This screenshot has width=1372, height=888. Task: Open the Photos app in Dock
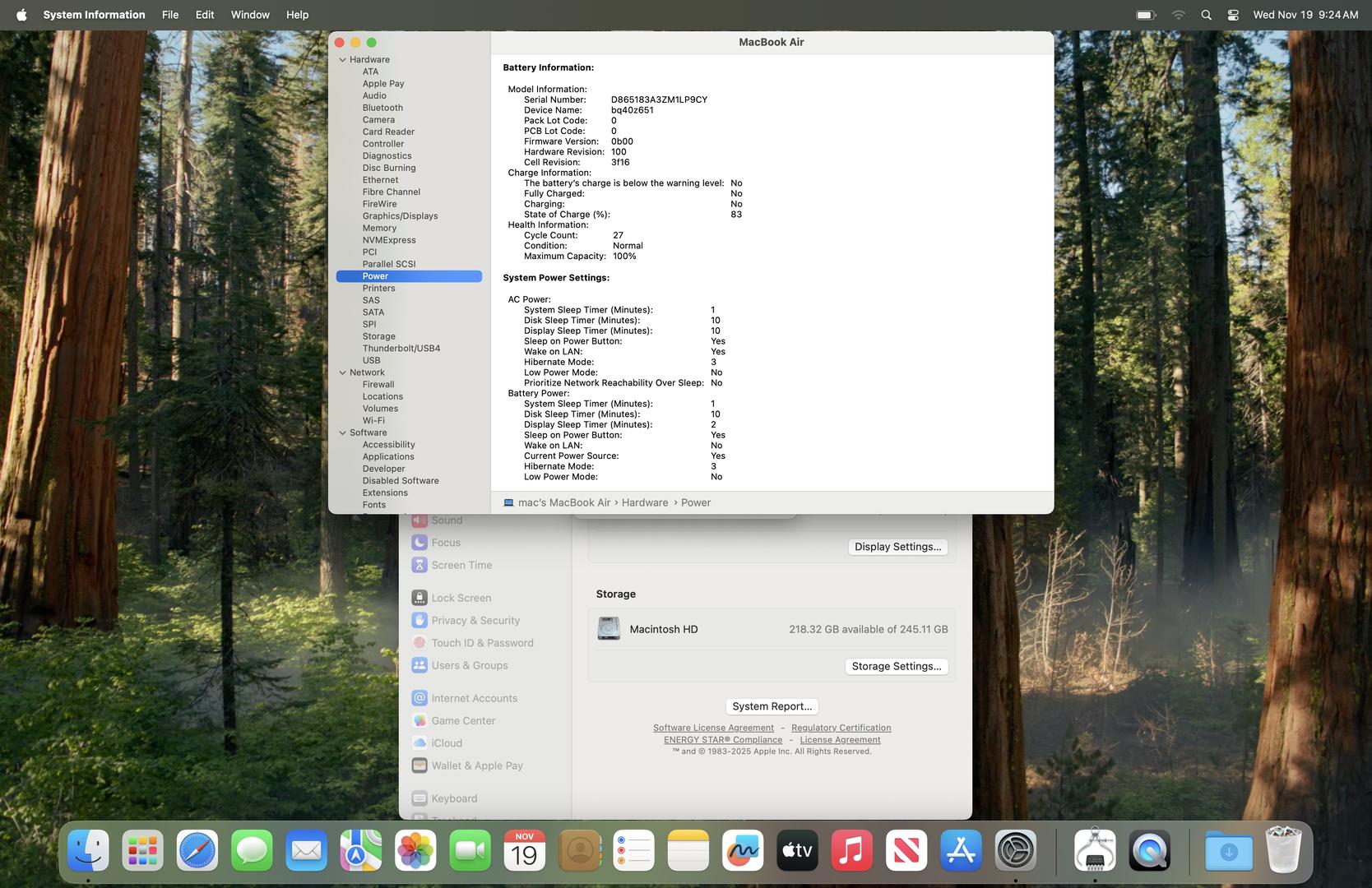click(415, 851)
